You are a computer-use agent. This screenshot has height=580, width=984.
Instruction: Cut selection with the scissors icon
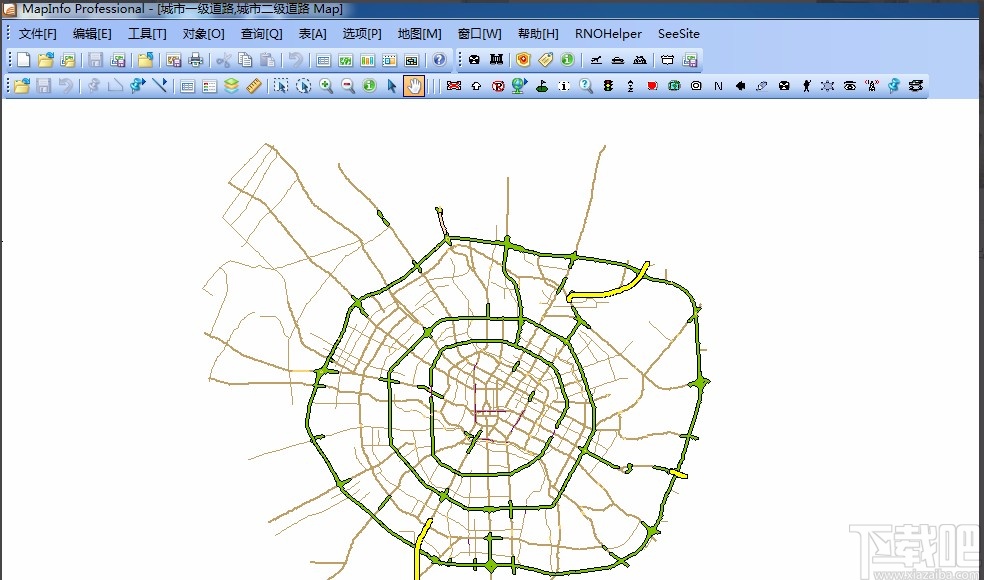(x=223, y=60)
